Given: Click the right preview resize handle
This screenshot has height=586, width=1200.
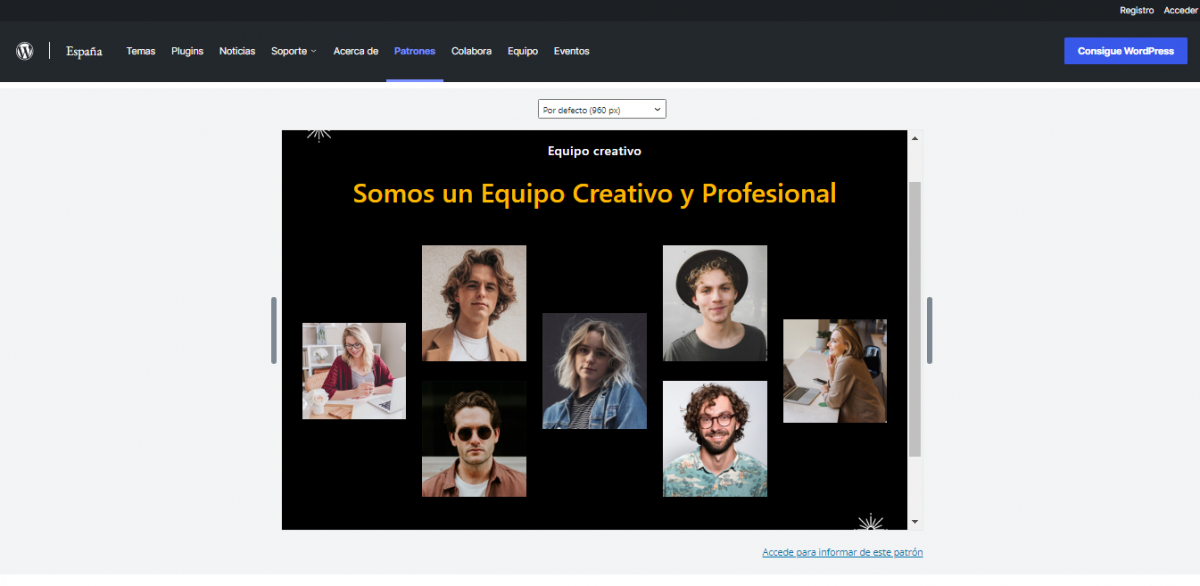Looking at the screenshot, I should pos(929,330).
